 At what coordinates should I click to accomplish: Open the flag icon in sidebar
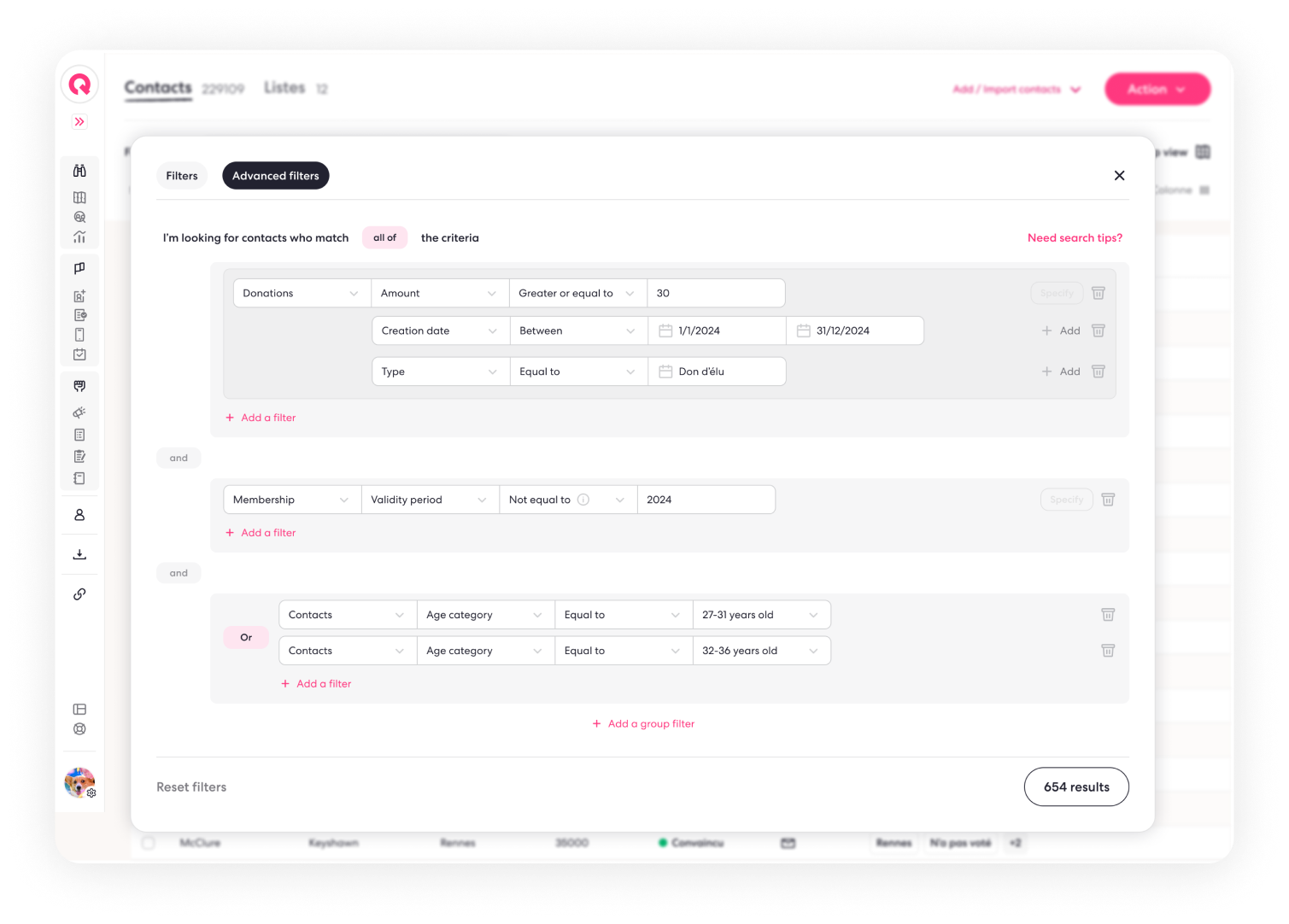coord(79,268)
